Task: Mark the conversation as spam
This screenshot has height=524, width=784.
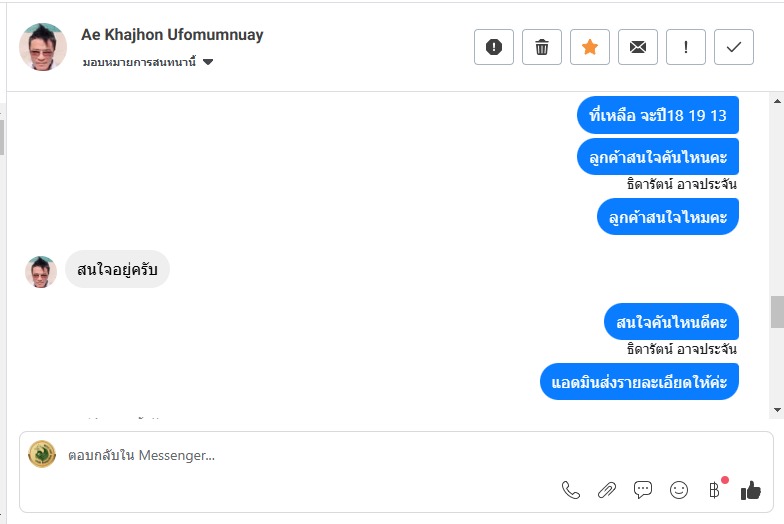Action: (494, 47)
